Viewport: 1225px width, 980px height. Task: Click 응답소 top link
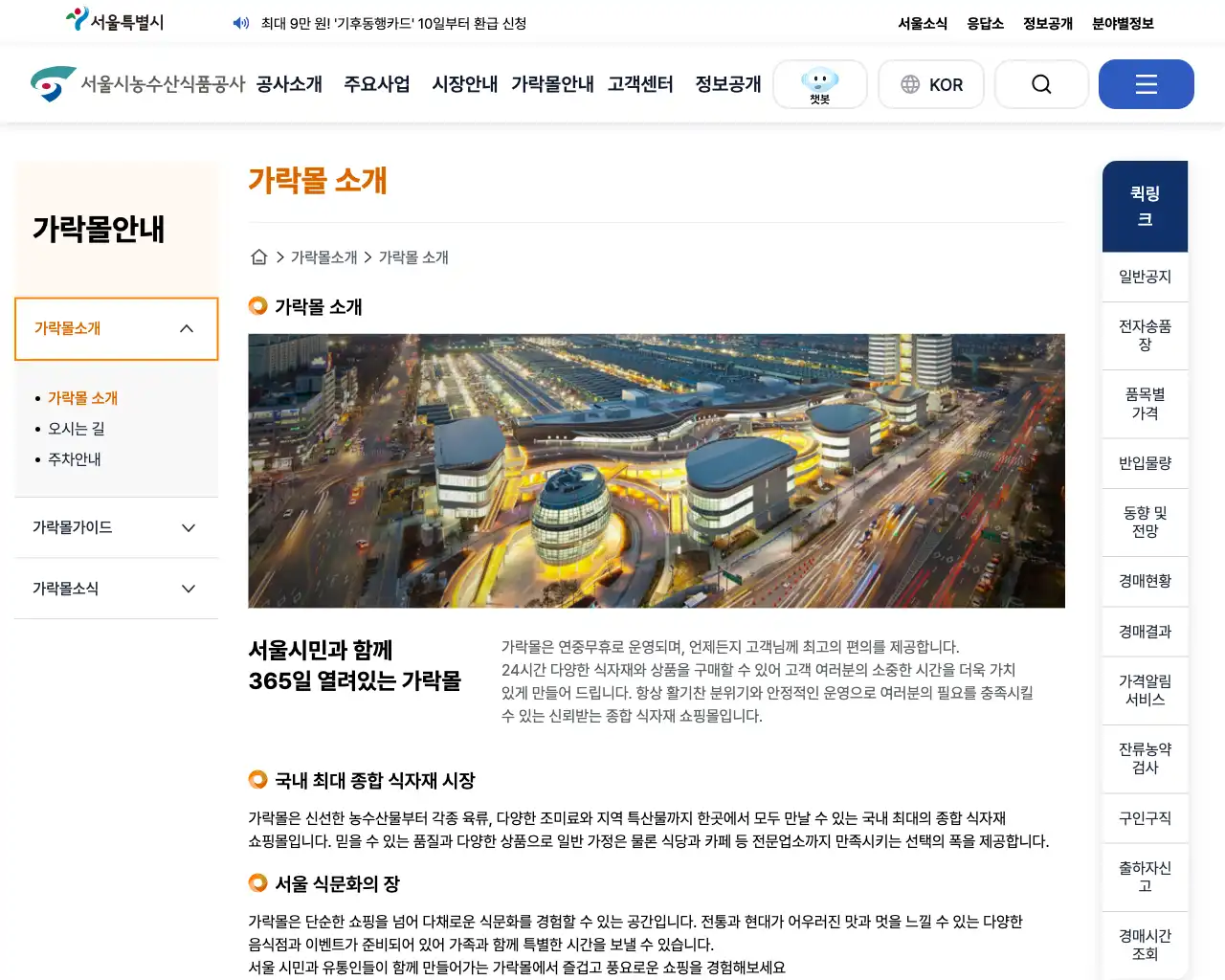(985, 23)
